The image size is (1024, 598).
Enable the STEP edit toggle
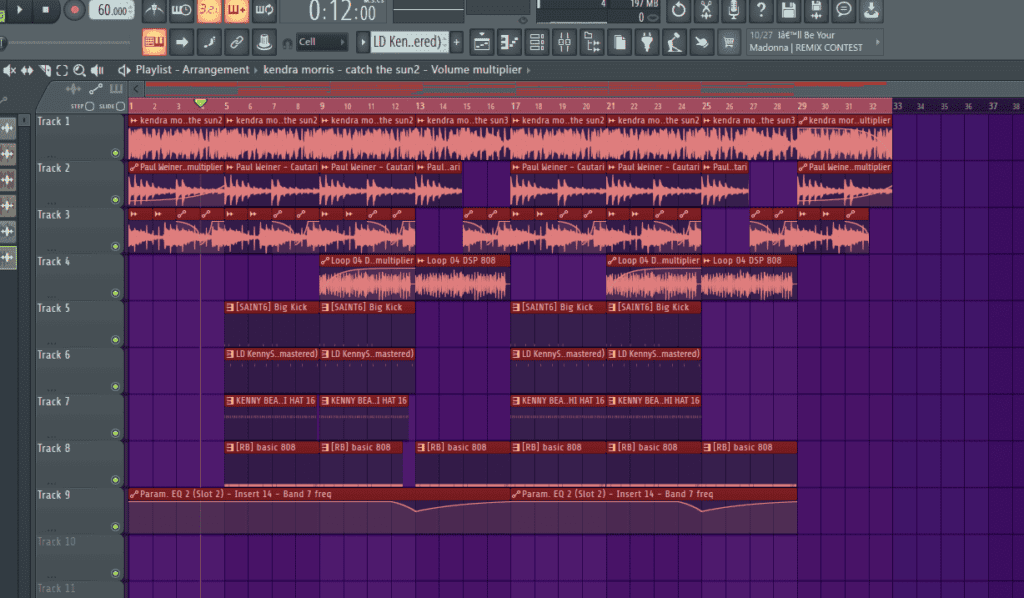point(89,106)
